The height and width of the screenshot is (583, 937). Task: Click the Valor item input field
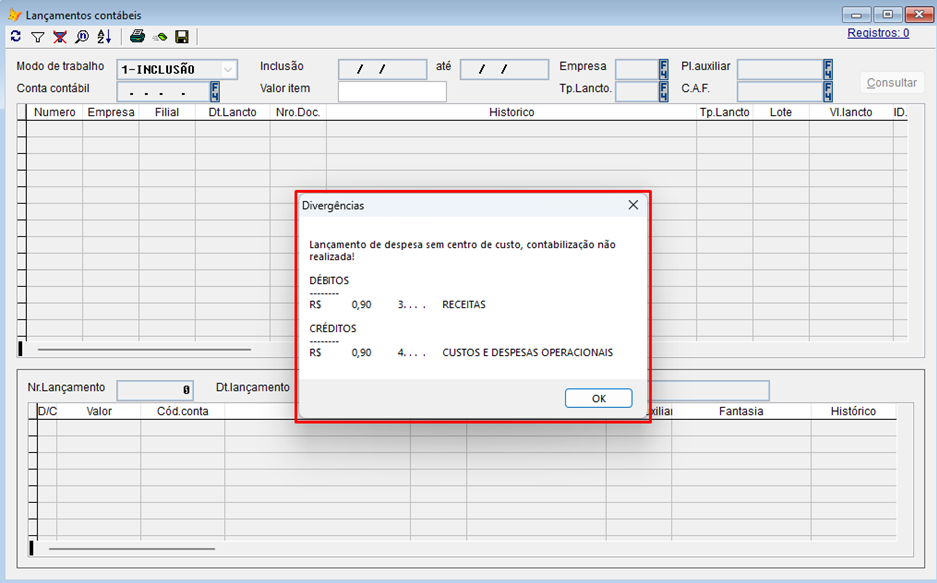[392, 92]
